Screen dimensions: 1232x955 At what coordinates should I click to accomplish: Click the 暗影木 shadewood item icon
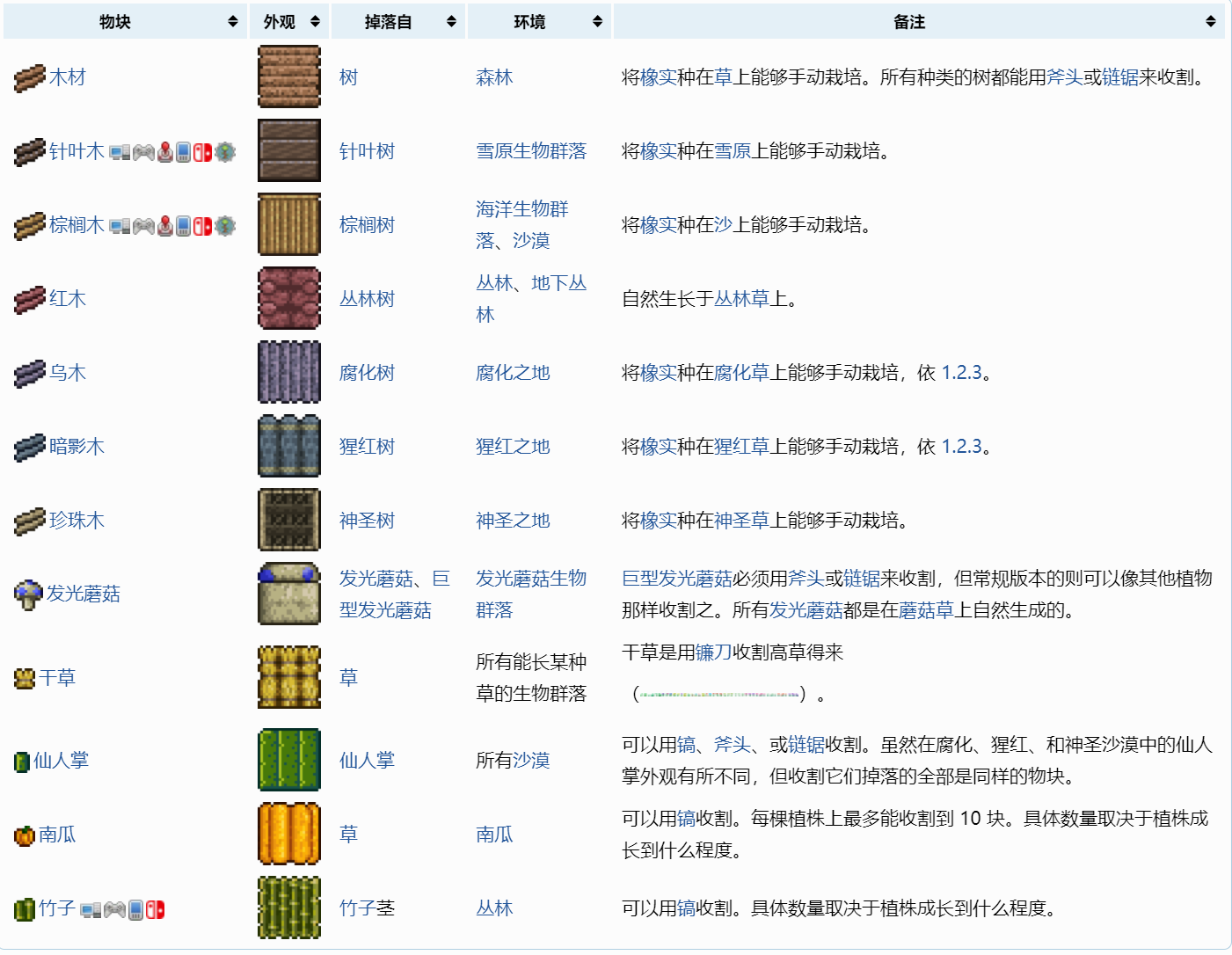[x=29, y=448]
